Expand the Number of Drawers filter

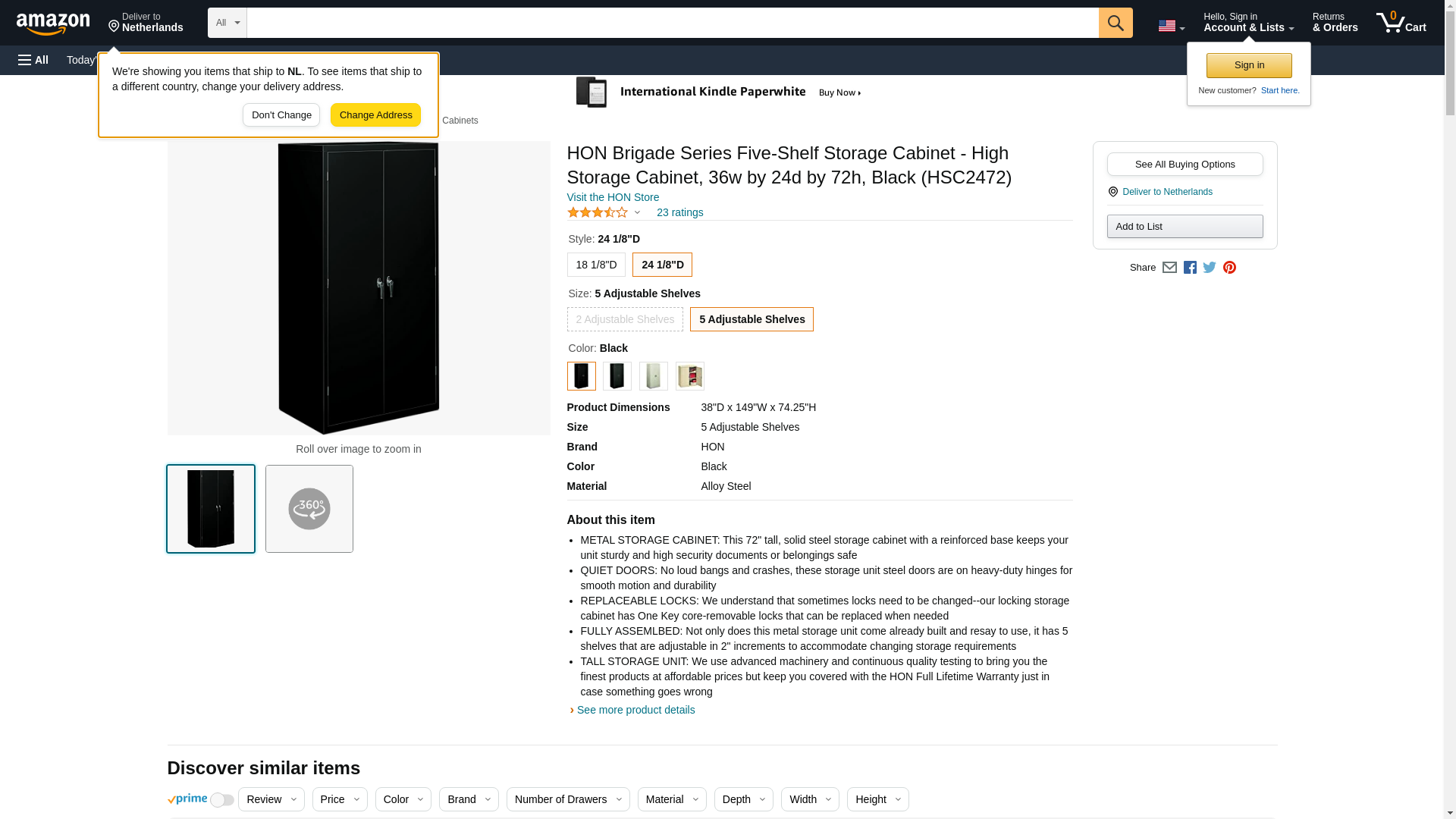[567, 799]
